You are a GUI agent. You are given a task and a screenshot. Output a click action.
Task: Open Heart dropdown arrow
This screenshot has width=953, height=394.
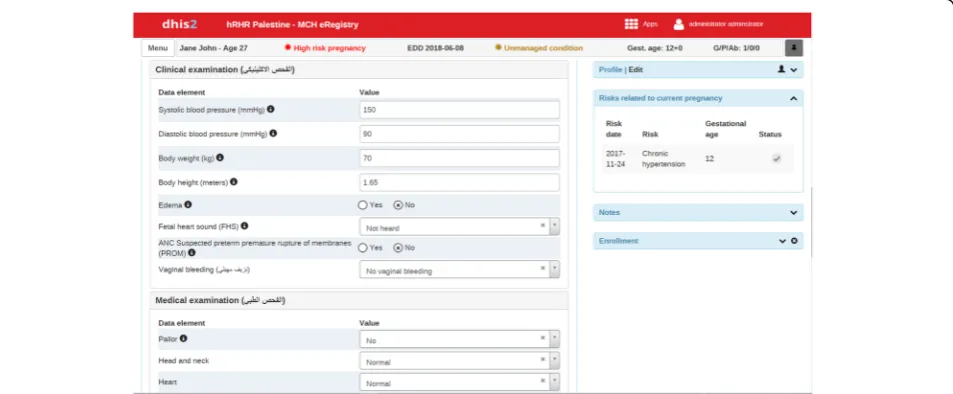pos(554,382)
